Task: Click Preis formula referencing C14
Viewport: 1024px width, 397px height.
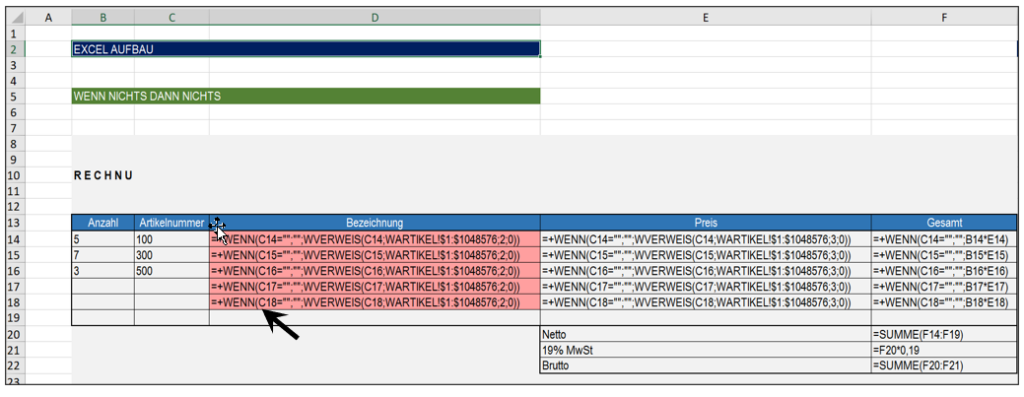Action: 705,239
